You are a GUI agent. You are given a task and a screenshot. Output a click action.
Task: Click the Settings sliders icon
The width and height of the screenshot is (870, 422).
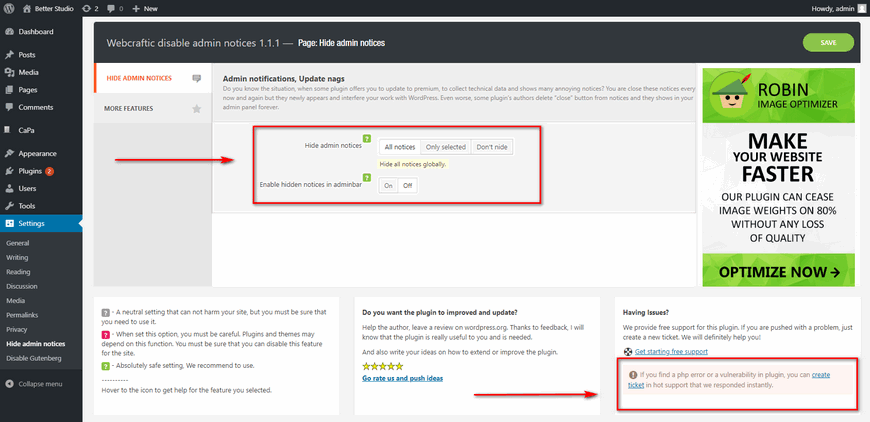[x=9, y=223]
